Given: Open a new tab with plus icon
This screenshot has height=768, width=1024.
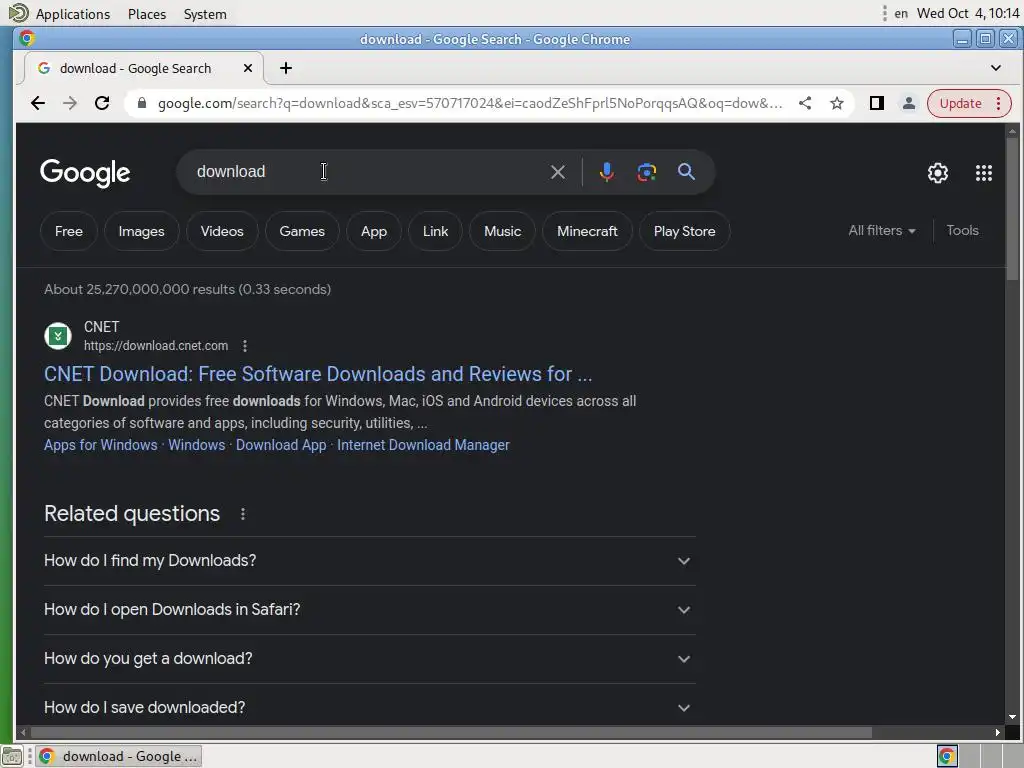Looking at the screenshot, I should pos(285,68).
